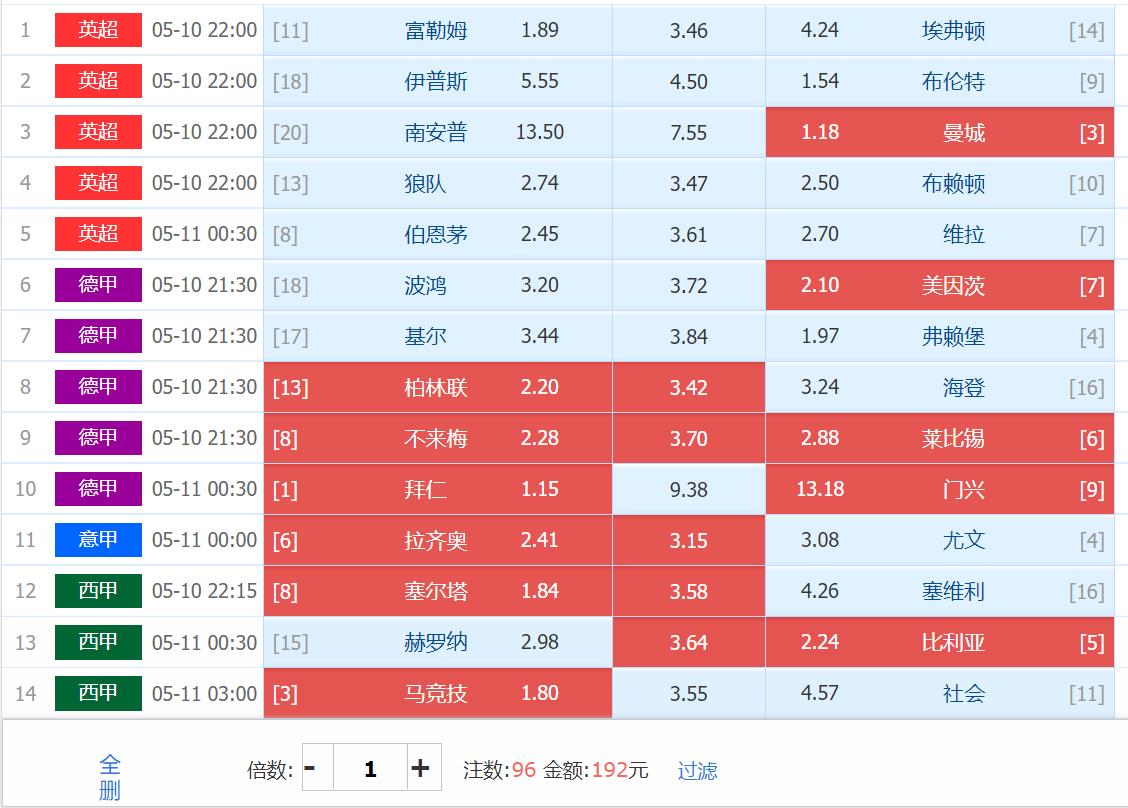
Task: Select draw odds 3.46 for 富勒姆 match
Action: [x=688, y=30]
